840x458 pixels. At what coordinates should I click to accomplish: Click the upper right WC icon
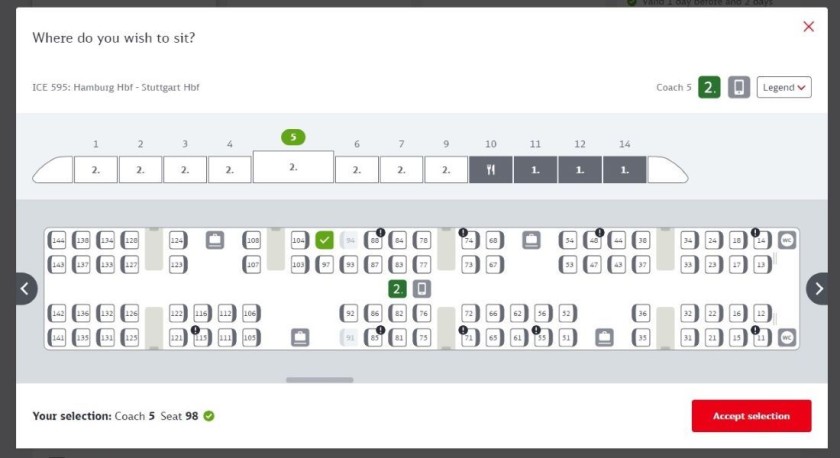click(787, 240)
